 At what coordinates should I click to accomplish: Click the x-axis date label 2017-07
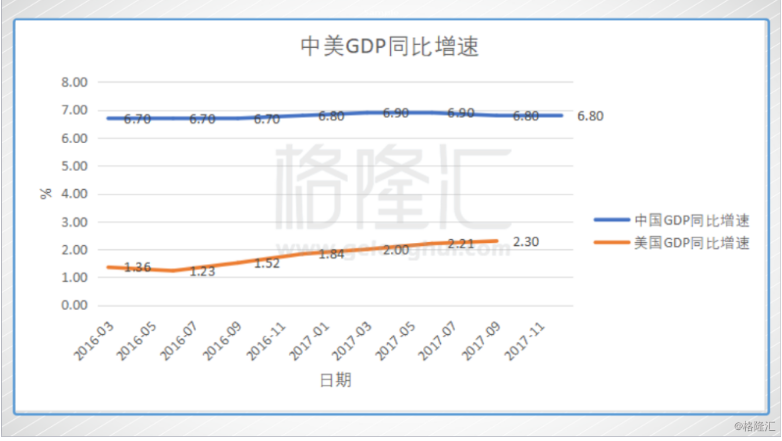click(x=438, y=341)
